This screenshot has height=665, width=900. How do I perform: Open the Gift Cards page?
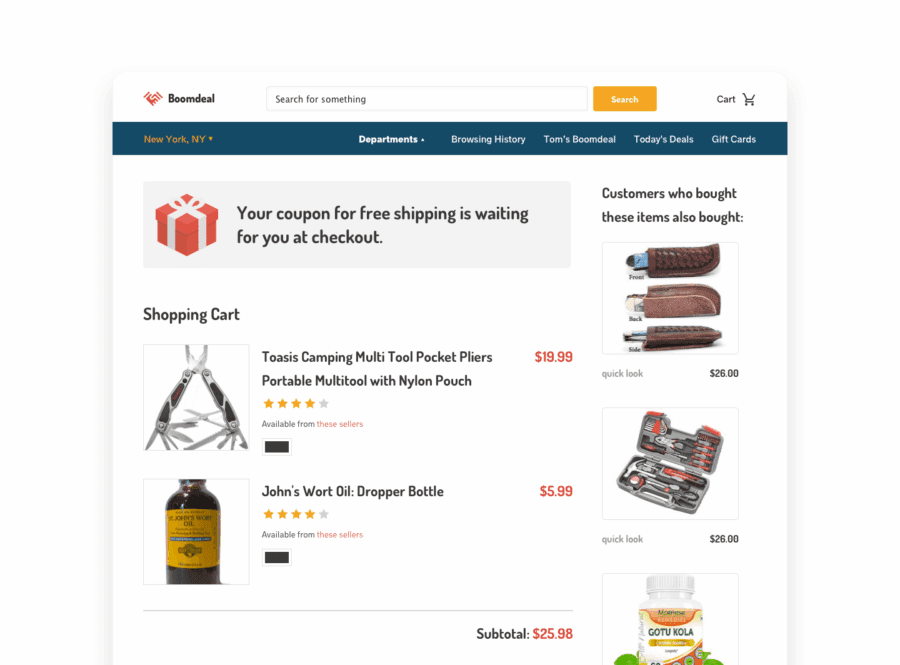734,139
